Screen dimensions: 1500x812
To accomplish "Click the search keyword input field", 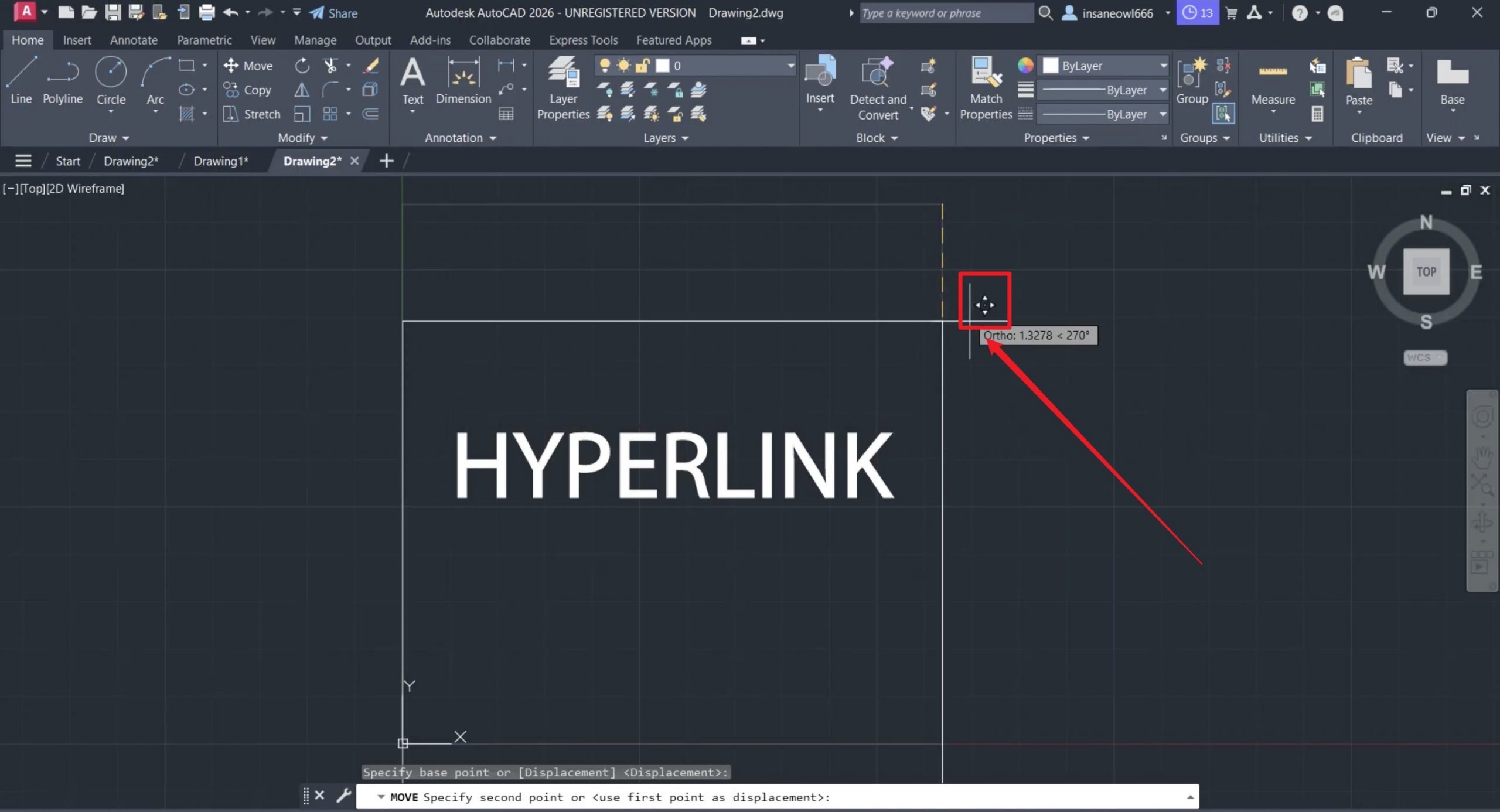I will [x=946, y=13].
